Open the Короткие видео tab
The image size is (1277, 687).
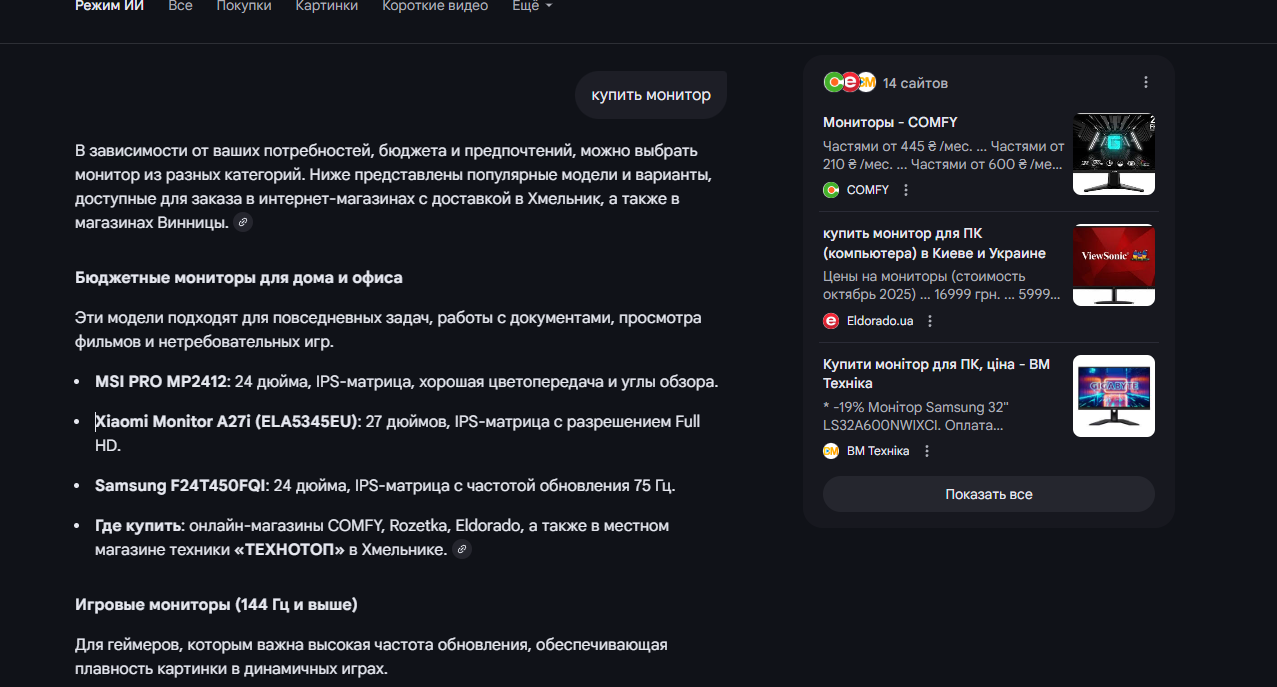pos(435,6)
